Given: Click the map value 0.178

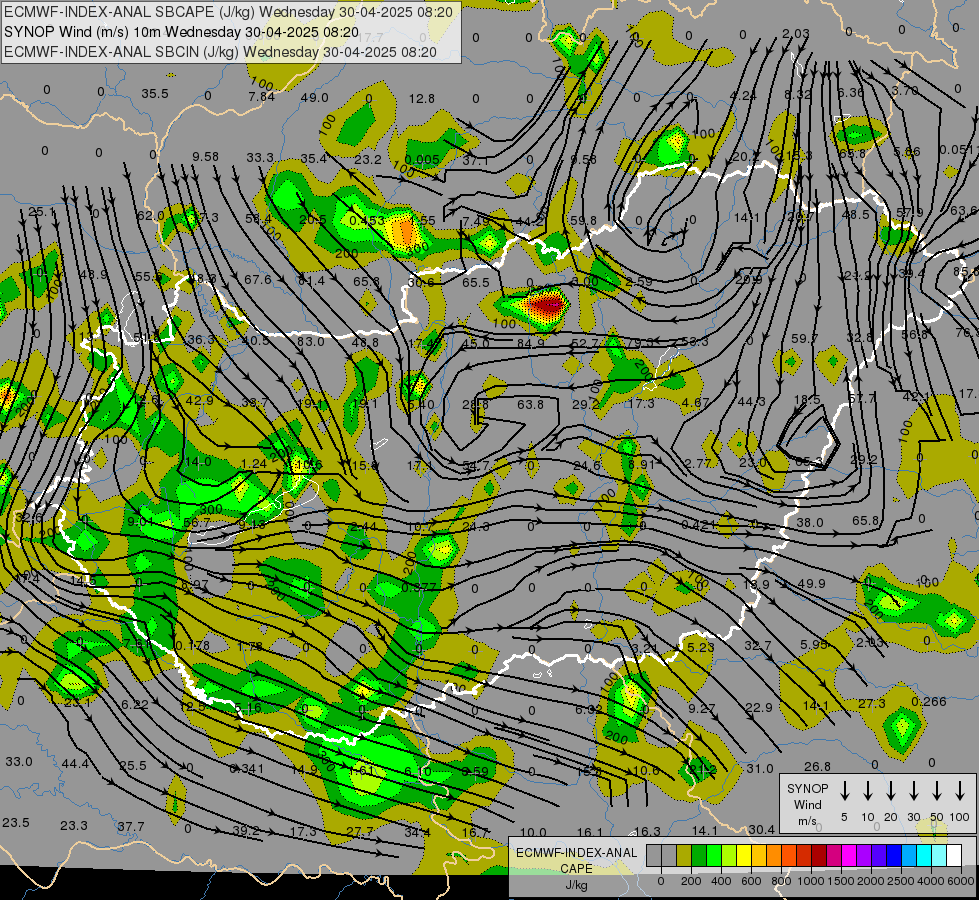Looking at the screenshot, I should point(192,645).
